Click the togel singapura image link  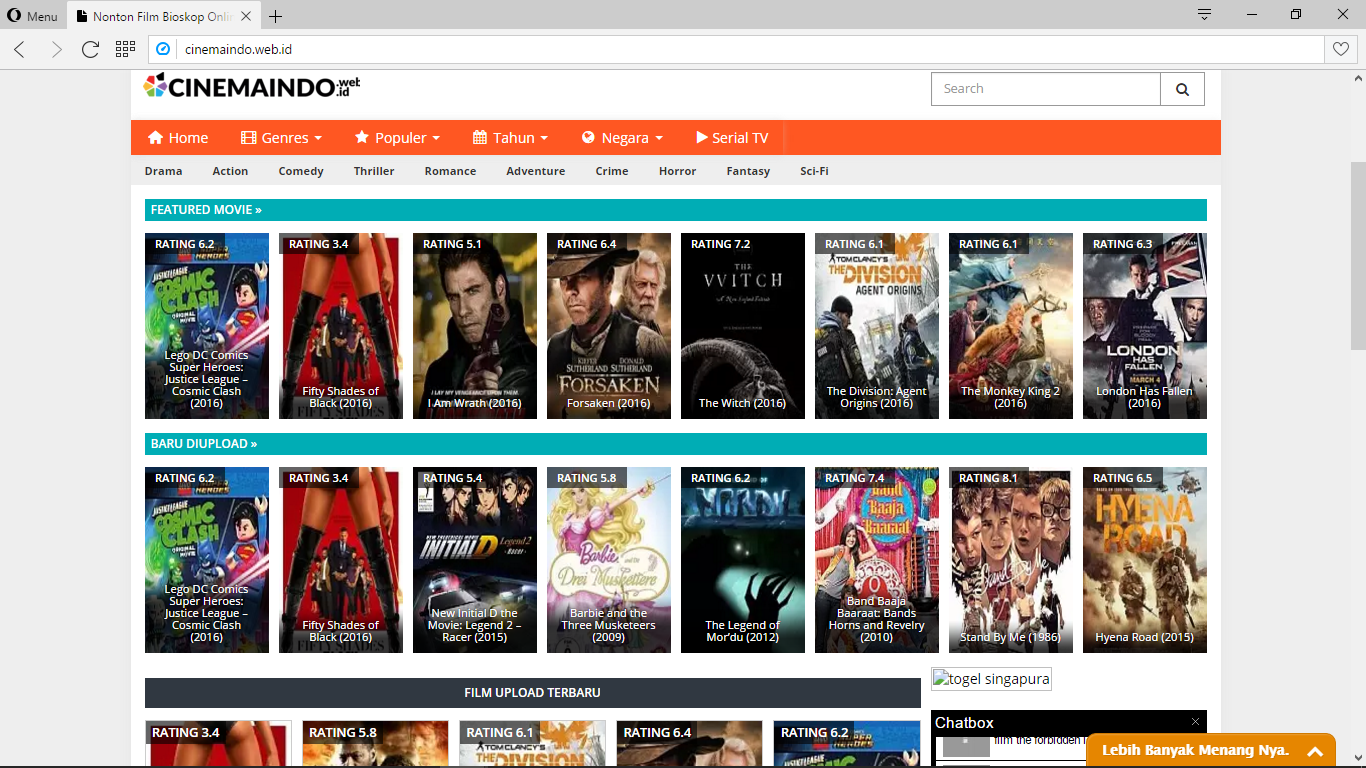pos(991,679)
